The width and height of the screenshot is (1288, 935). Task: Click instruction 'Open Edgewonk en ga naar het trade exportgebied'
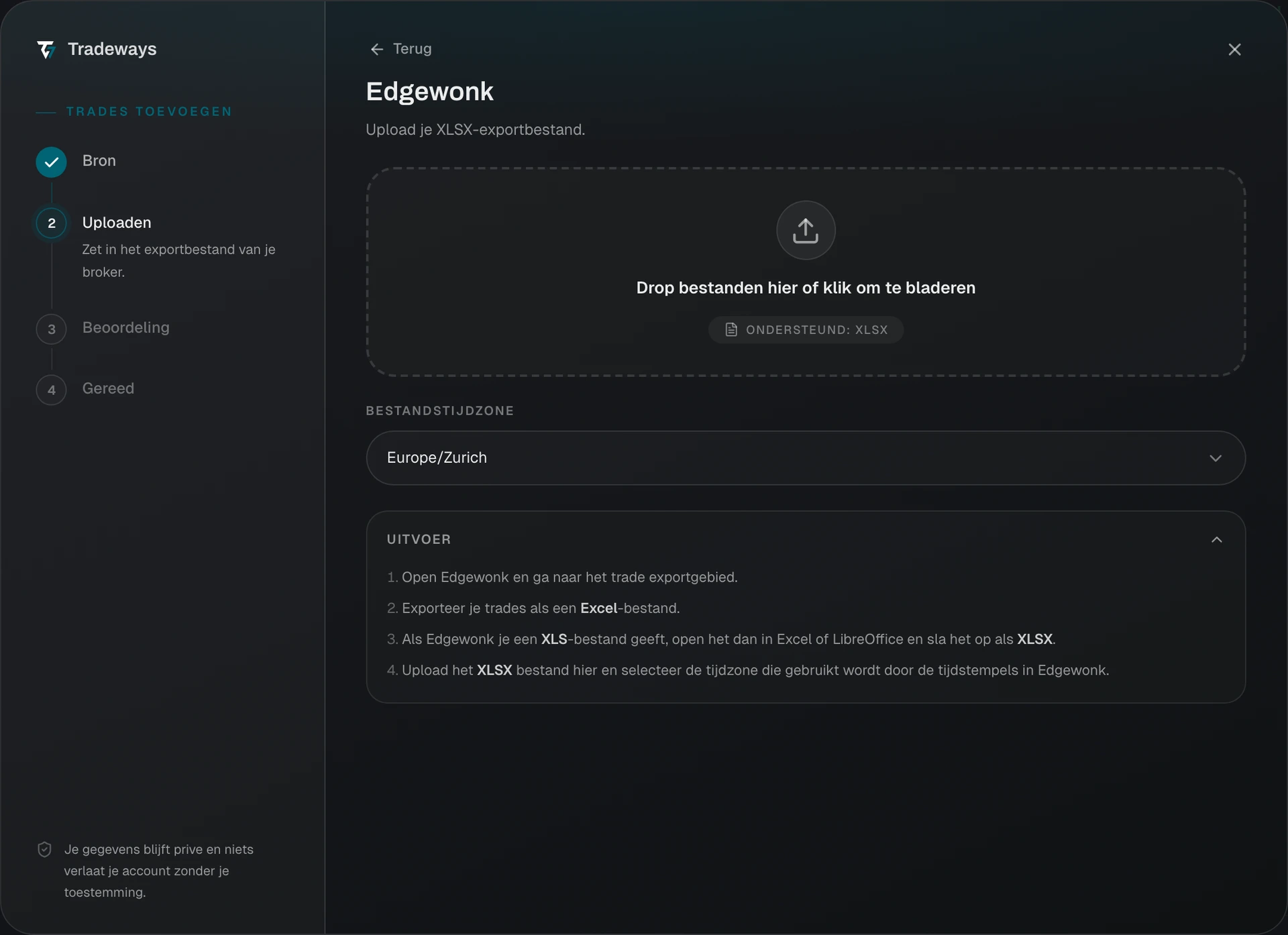(570, 577)
